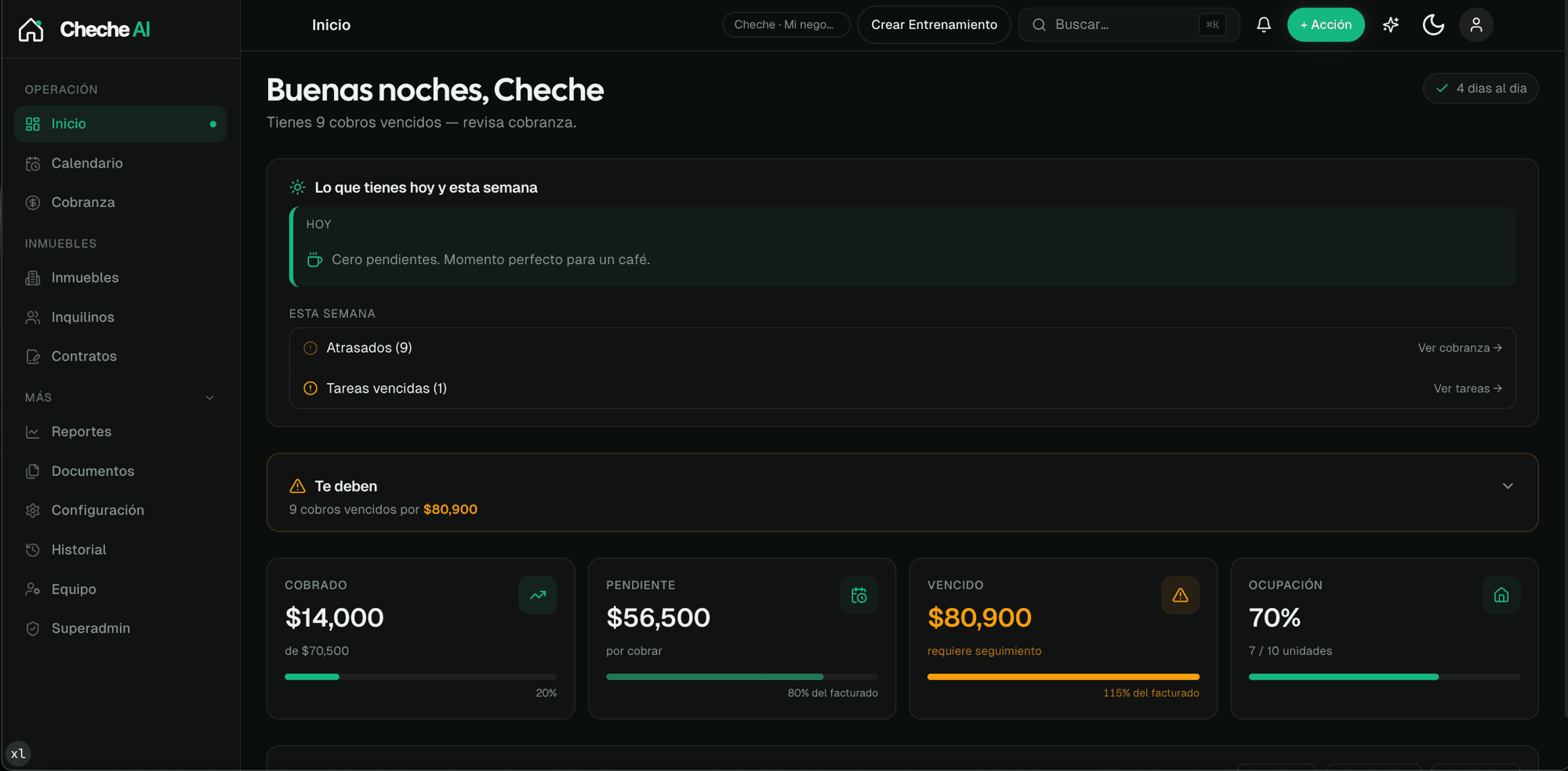
Task: Focus the Buscar... search field
Action: coord(1129,25)
